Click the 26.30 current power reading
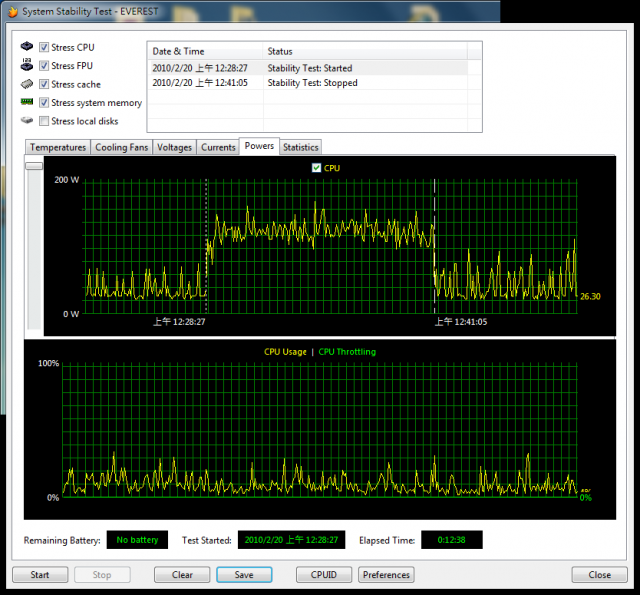Screen dimensions: 640x595 tap(590, 296)
